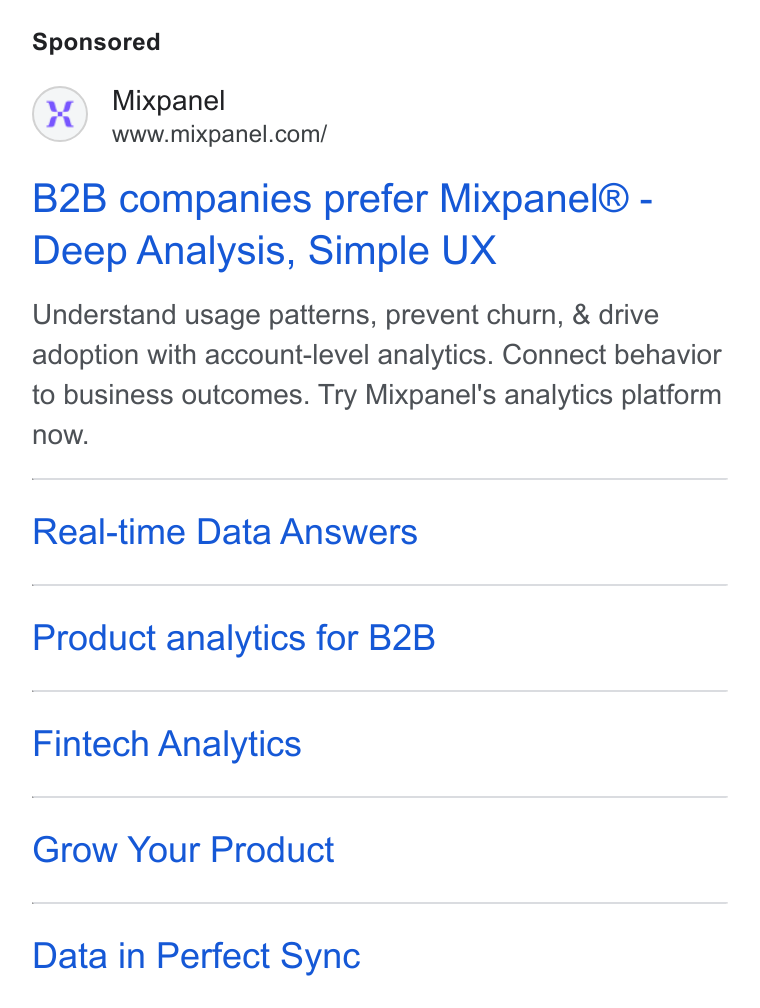This screenshot has height=1008, width=760.
Task: Click 'account-level analytics' in the description
Action: (x=349, y=355)
